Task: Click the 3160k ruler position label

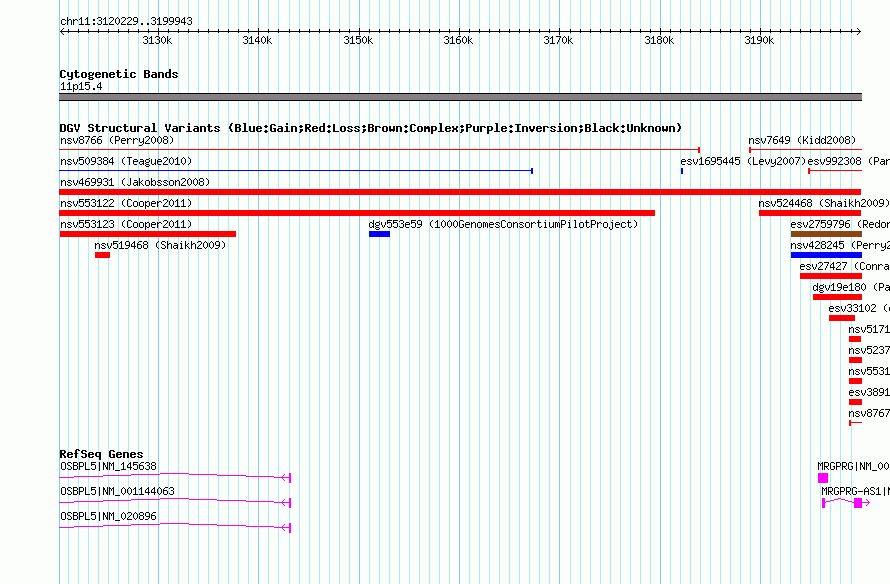Action: click(x=458, y=40)
